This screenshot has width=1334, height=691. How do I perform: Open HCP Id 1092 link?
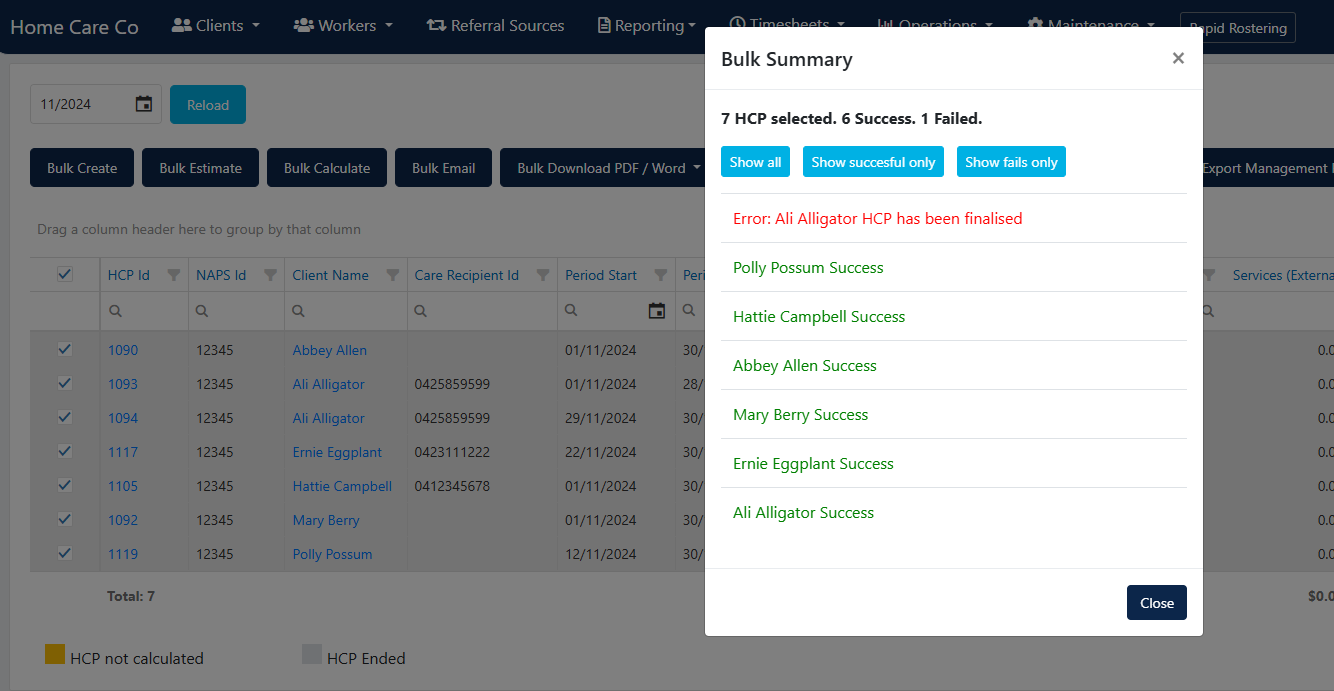tap(123, 520)
